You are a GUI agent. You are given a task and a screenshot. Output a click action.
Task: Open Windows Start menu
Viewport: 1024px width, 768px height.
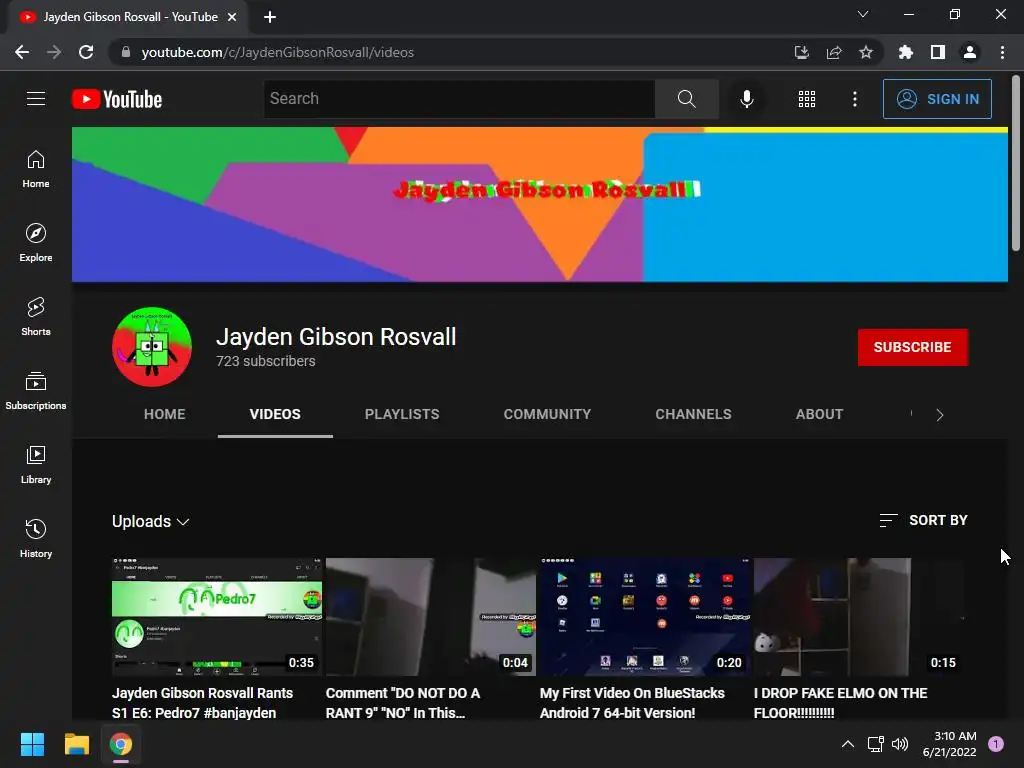(x=32, y=744)
